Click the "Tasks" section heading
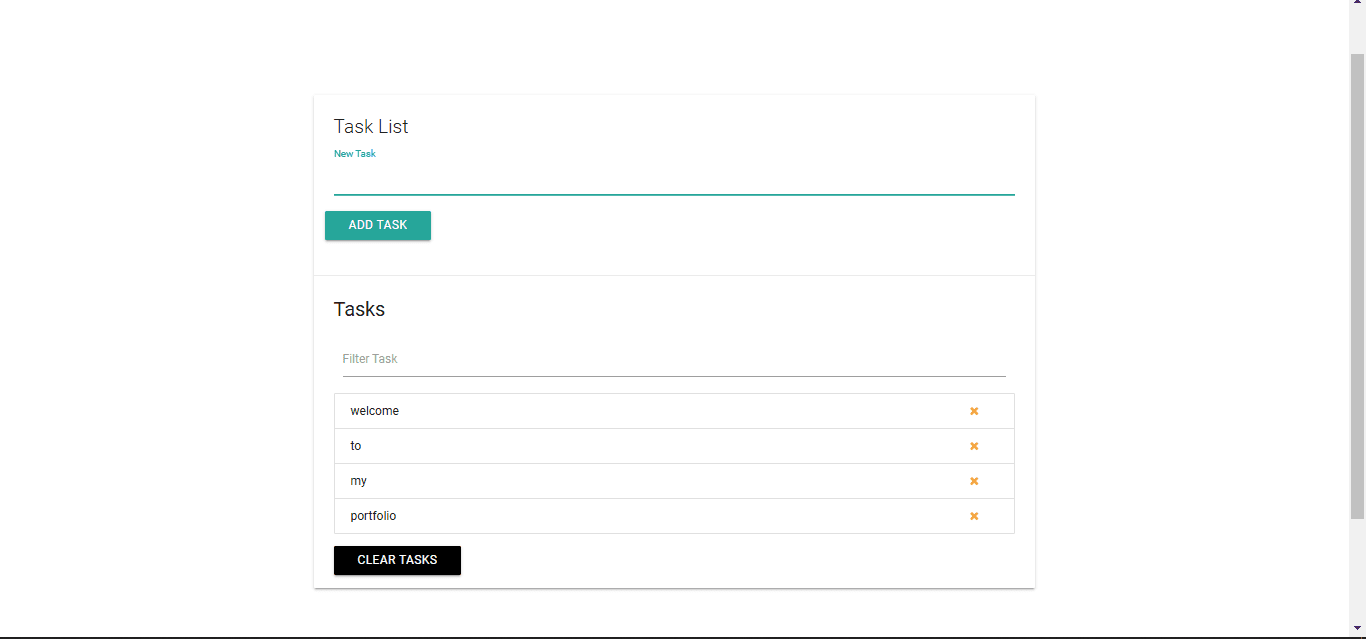Screen dimensions: 1366x639 (x=359, y=309)
